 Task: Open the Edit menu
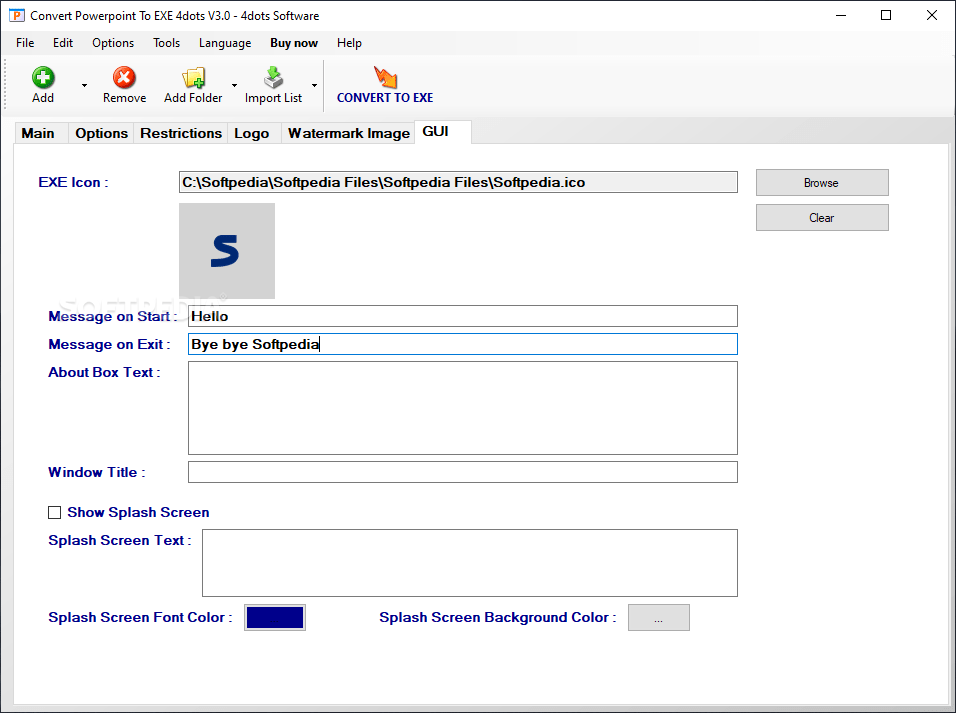[63, 43]
